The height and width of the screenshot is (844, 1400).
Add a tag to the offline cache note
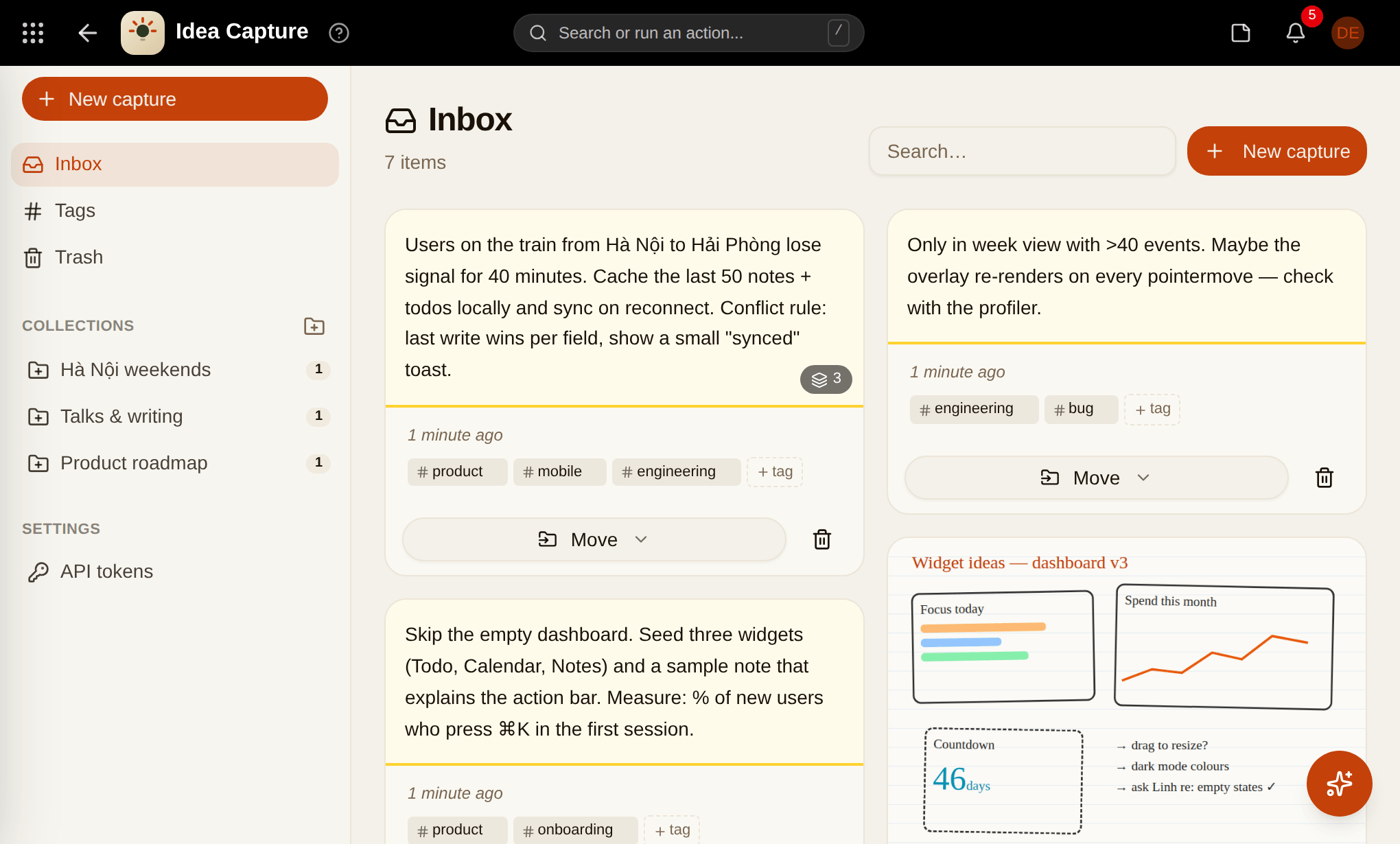pyautogui.click(x=775, y=472)
